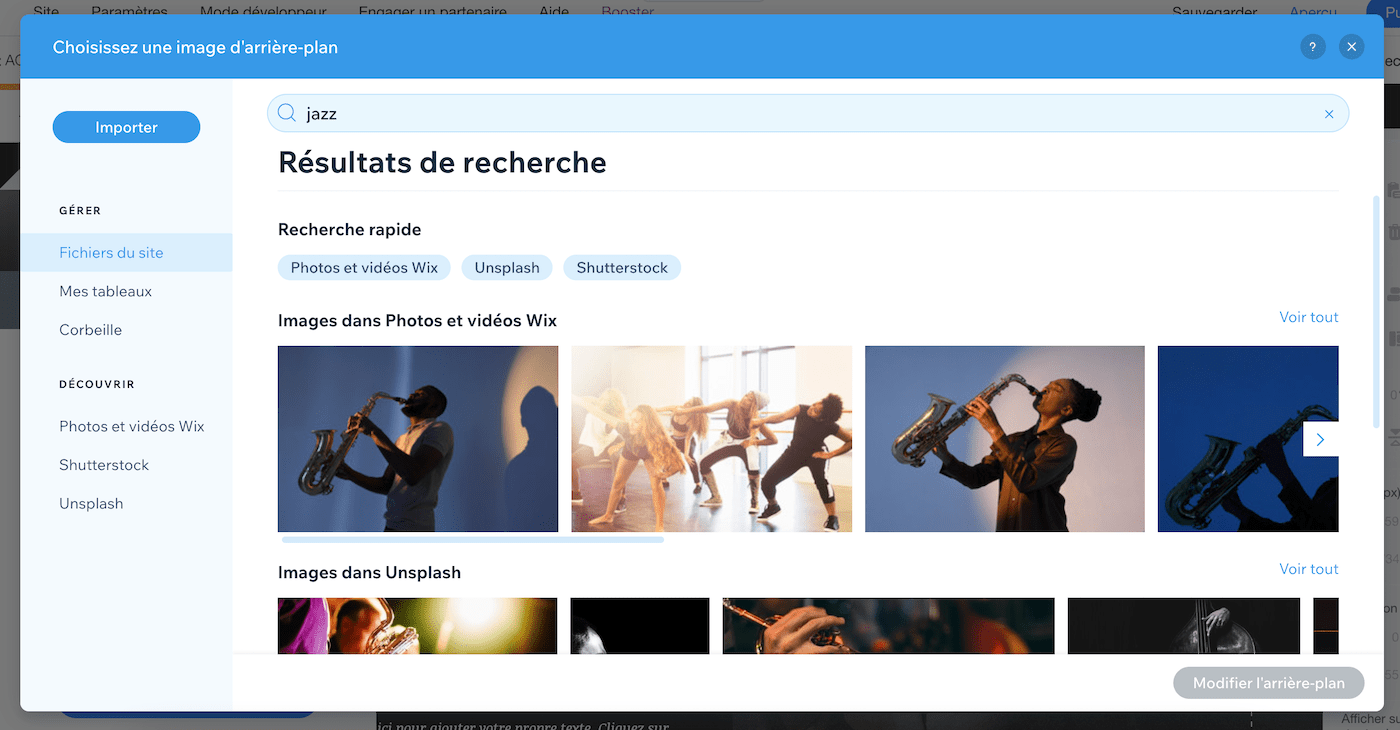Select the dancers in studio image
The height and width of the screenshot is (730, 1400).
coord(711,439)
